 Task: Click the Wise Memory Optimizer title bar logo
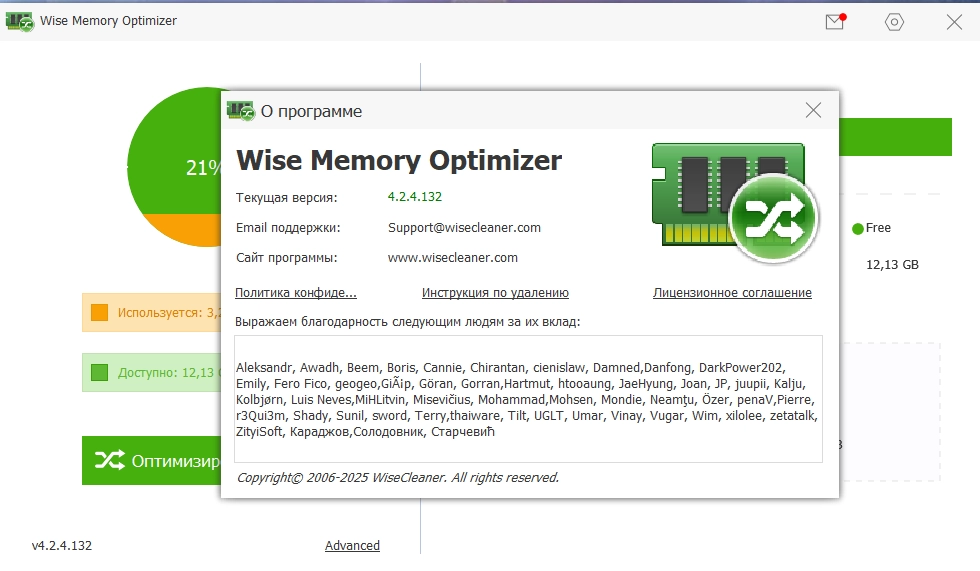pos(19,21)
